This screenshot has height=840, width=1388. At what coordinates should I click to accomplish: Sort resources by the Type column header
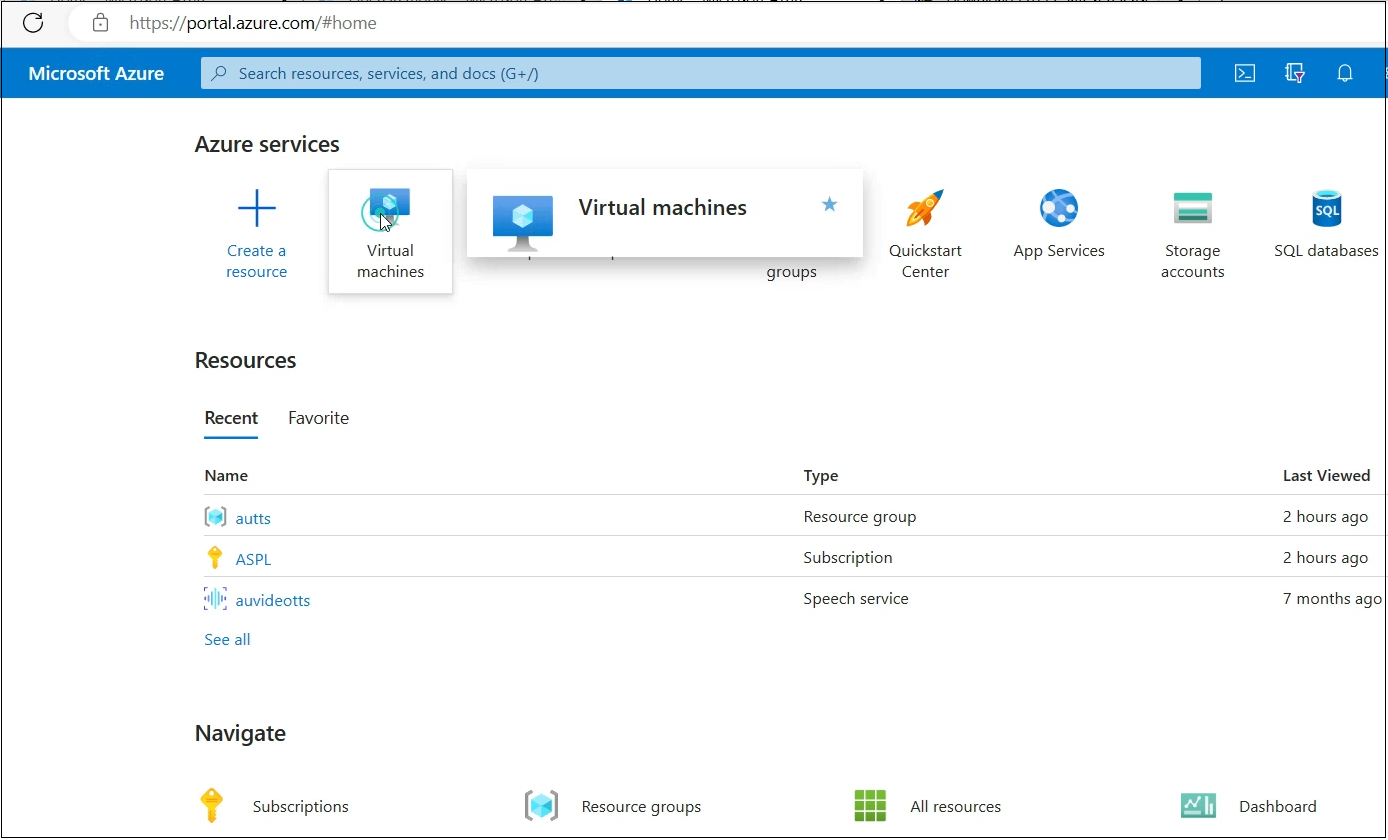[x=821, y=475]
